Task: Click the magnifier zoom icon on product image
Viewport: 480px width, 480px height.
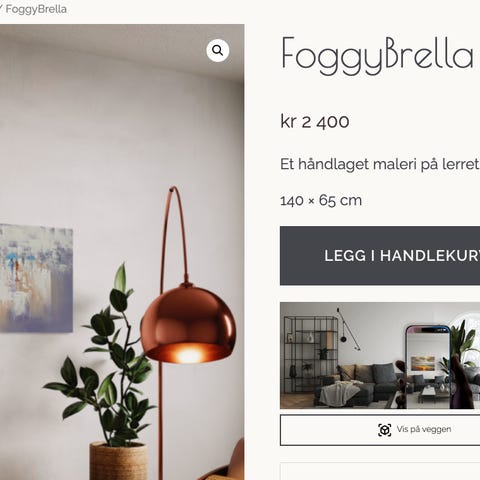Action: tap(218, 51)
